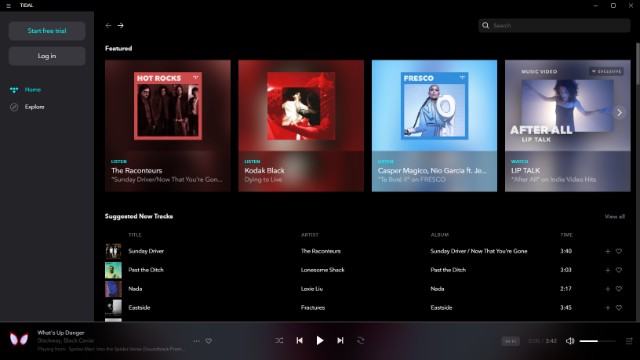Play the Sunday Driver track cover

(x=113, y=251)
